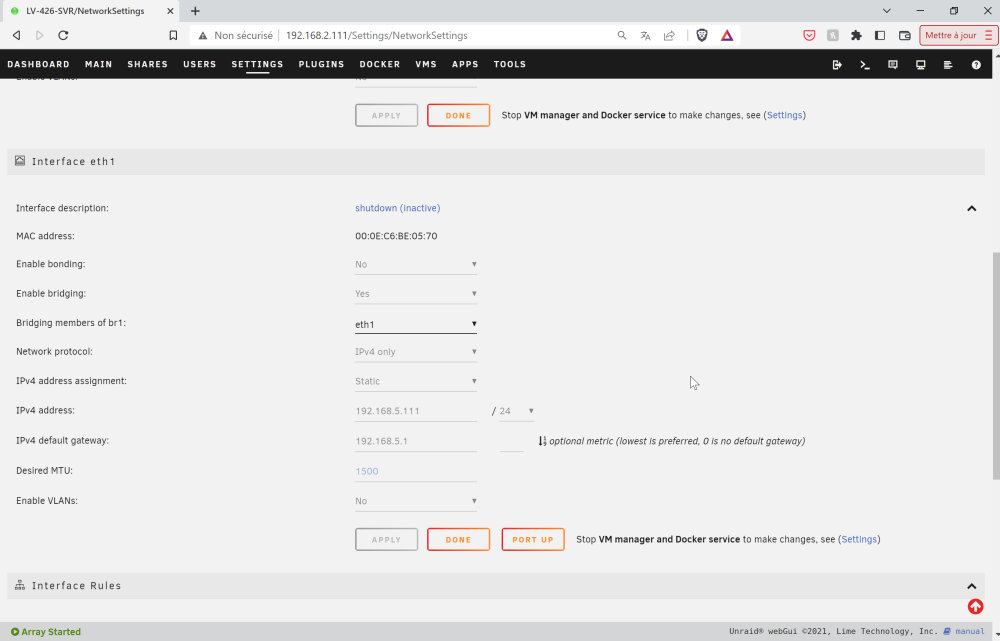Open the Bridging members of br1 dropdown
The width and height of the screenshot is (1000, 641).
point(416,324)
